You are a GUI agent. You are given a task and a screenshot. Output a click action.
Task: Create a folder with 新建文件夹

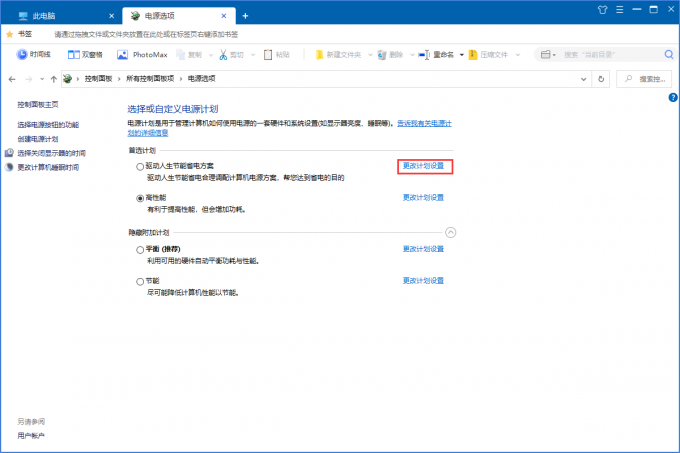(338, 55)
